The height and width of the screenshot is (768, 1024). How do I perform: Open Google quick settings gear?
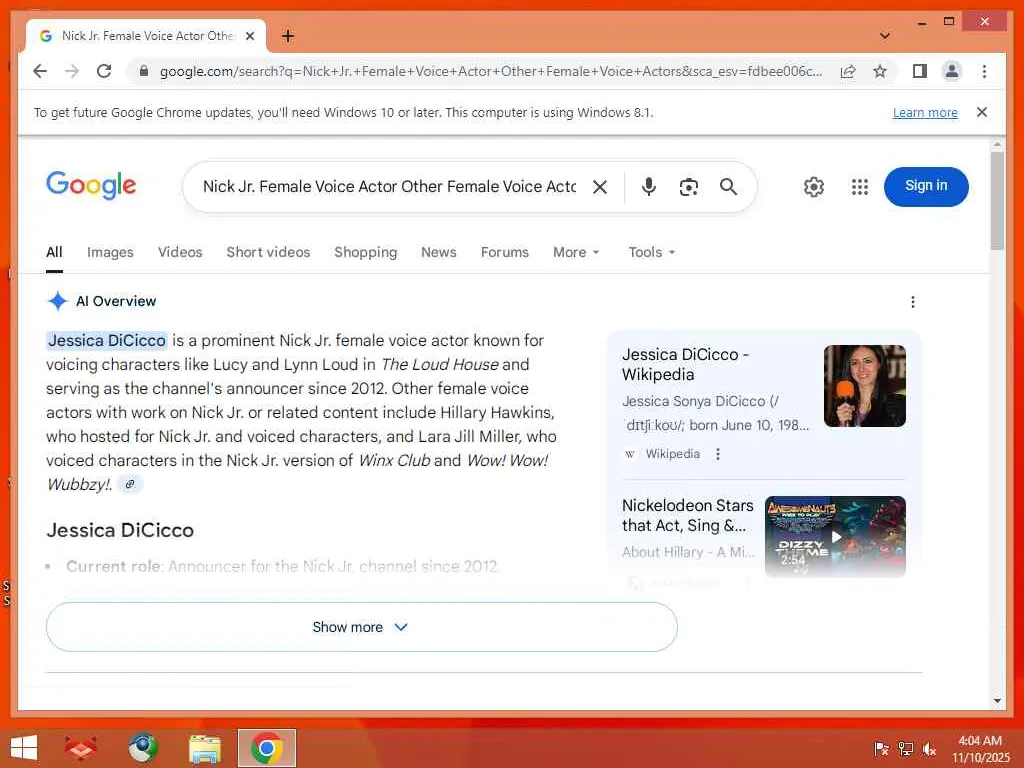click(x=814, y=187)
